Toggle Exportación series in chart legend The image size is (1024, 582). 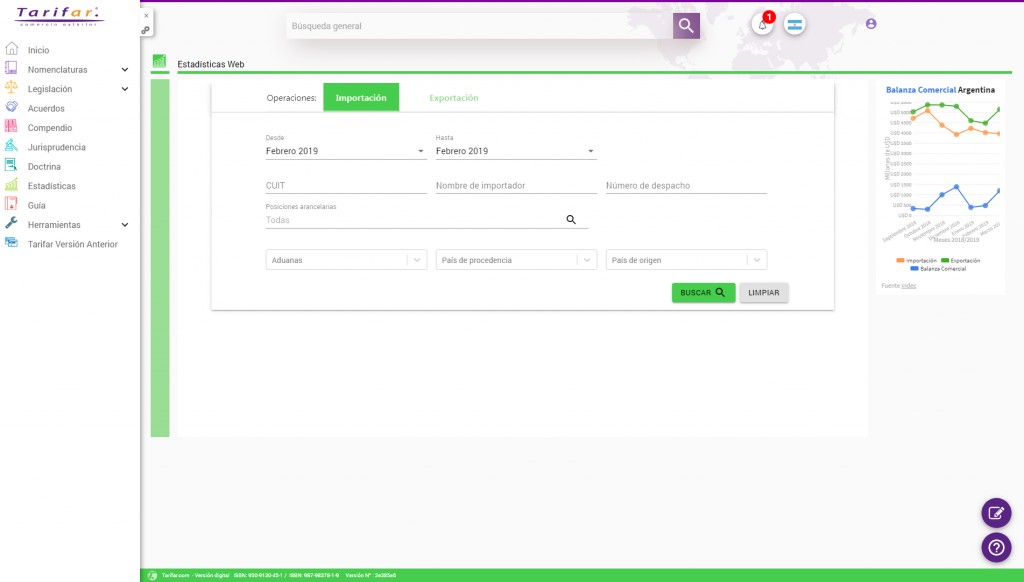click(x=961, y=261)
